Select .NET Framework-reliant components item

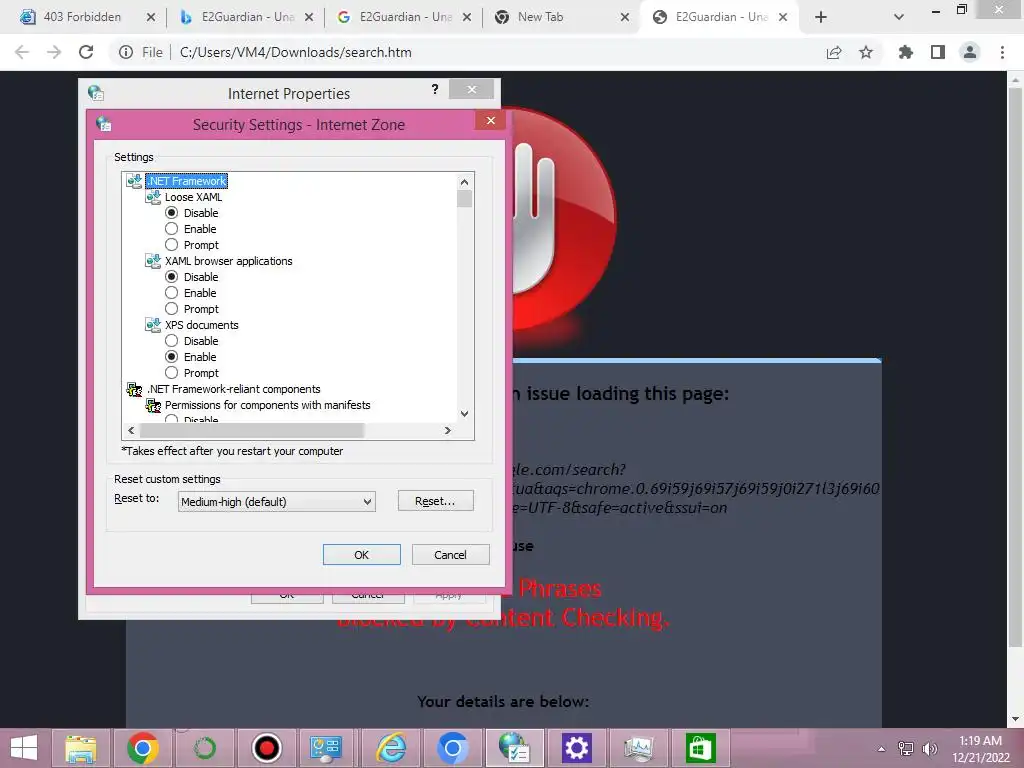pyautogui.click(x=233, y=389)
